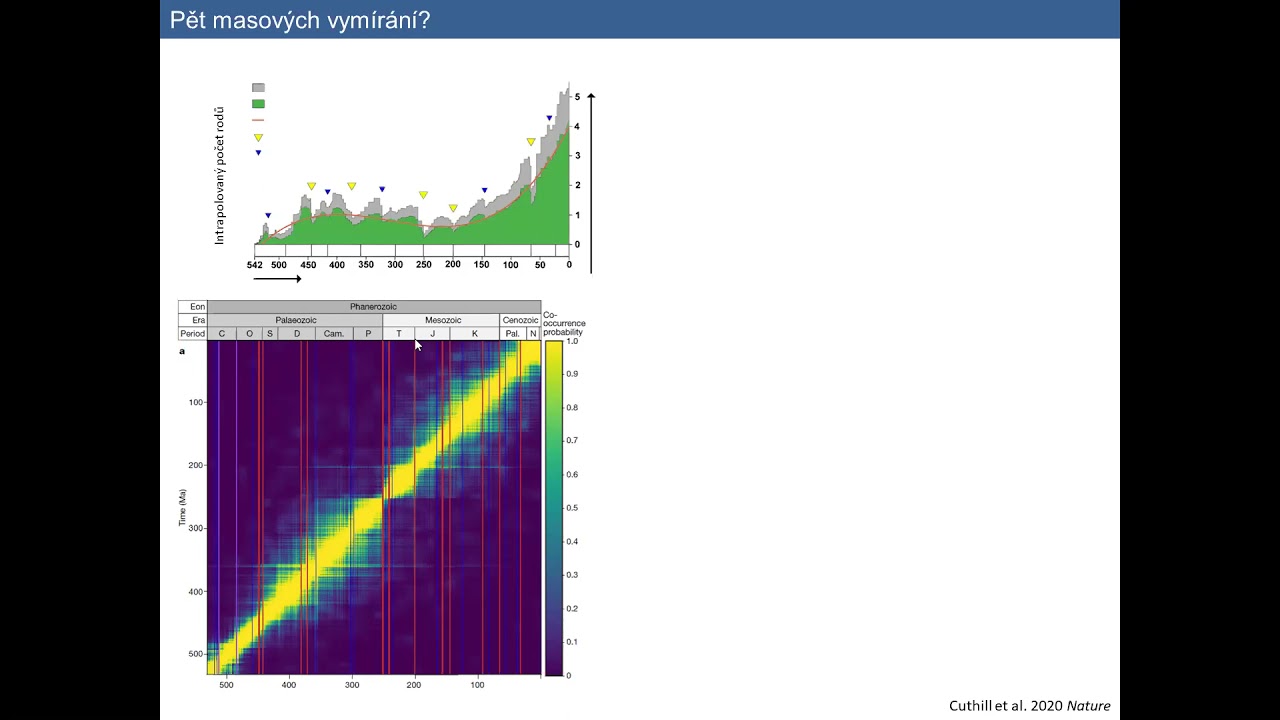The image size is (1280, 720).
Task: Click the "S" period cell
Action: [270, 333]
